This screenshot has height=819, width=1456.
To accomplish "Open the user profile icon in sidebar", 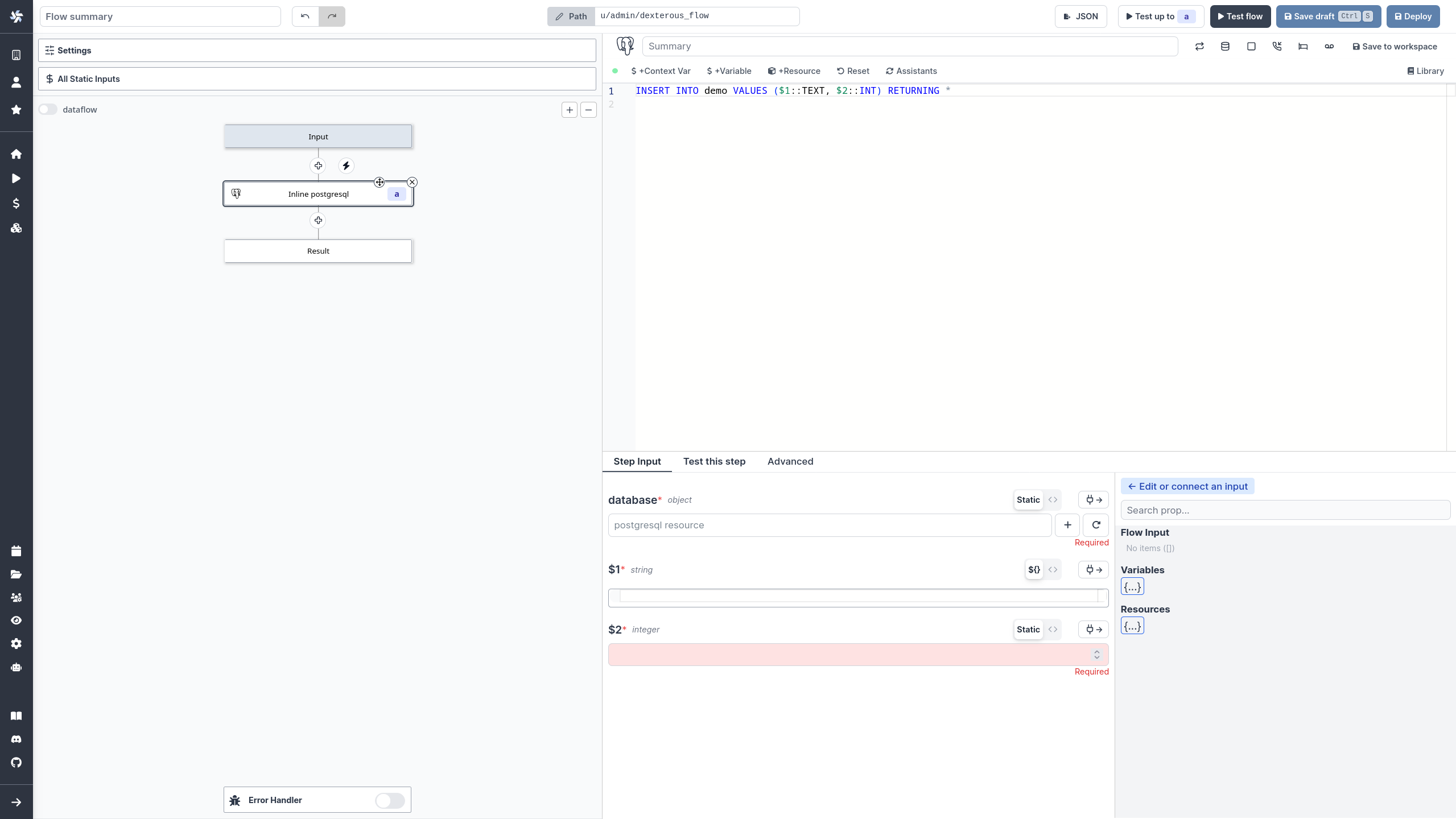I will [x=17, y=82].
